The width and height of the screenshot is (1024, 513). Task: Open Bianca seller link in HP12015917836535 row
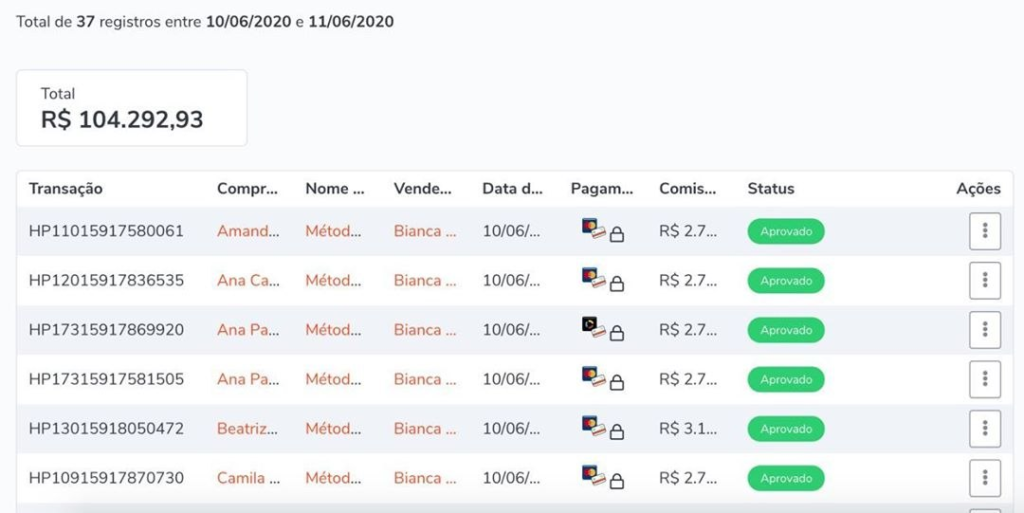pyautogui.click(x=425, y=281)
